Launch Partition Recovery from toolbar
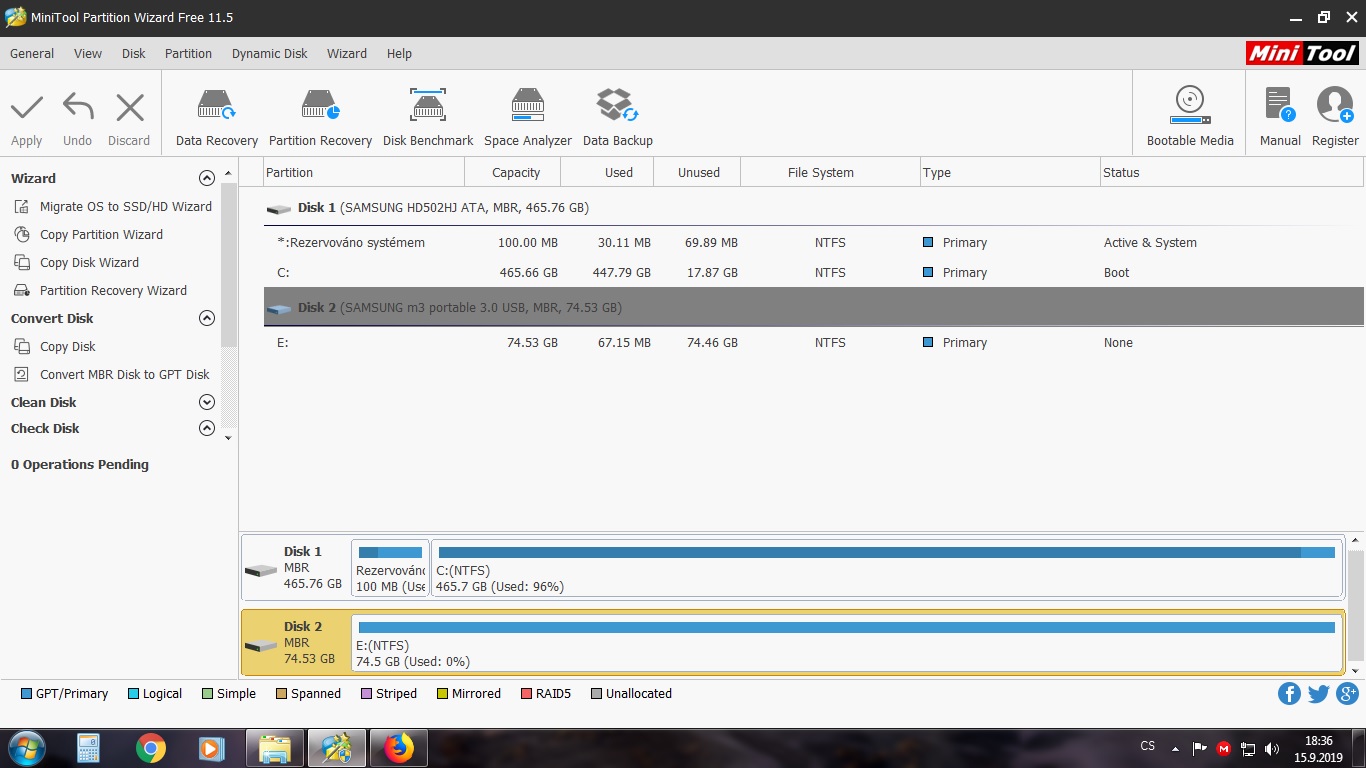1366x768 pixels. click(x=320, y=117)
